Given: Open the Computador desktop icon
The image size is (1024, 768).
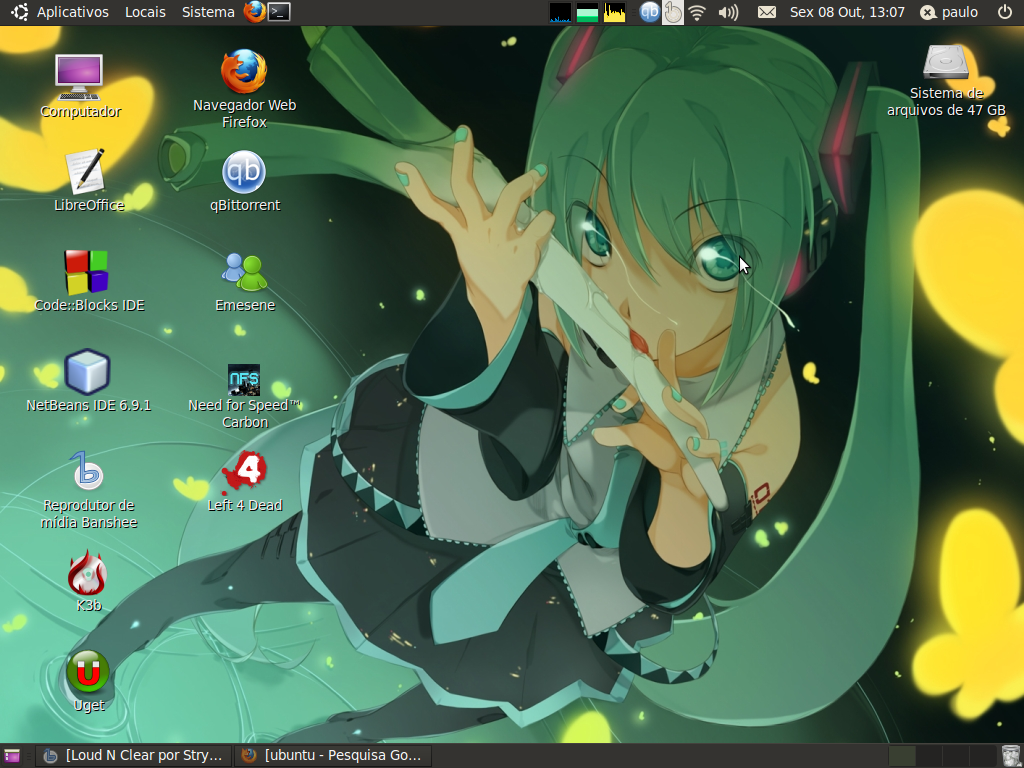Looking at the screenshot, I should [x=79, y=77].
